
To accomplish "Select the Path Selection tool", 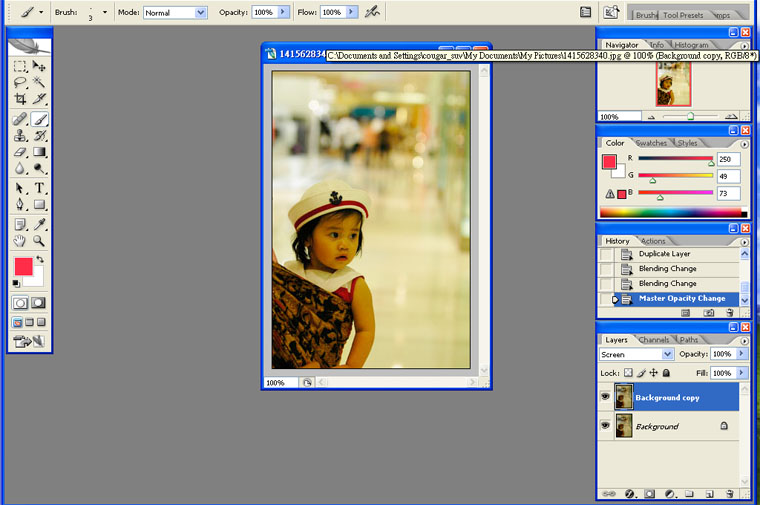I will [20, 188].
